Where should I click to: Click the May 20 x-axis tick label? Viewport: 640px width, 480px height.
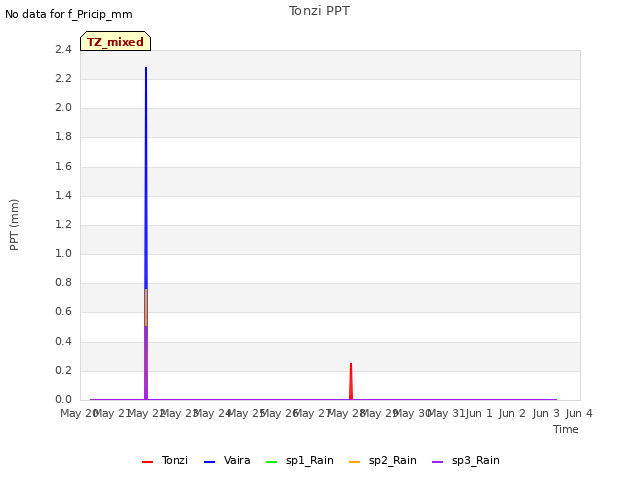pos(78,413)
